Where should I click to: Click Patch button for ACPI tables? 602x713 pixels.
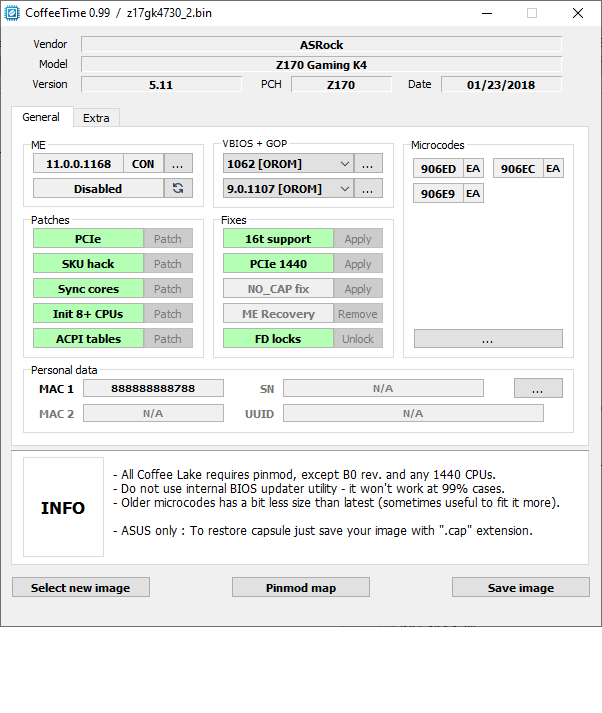168,338
